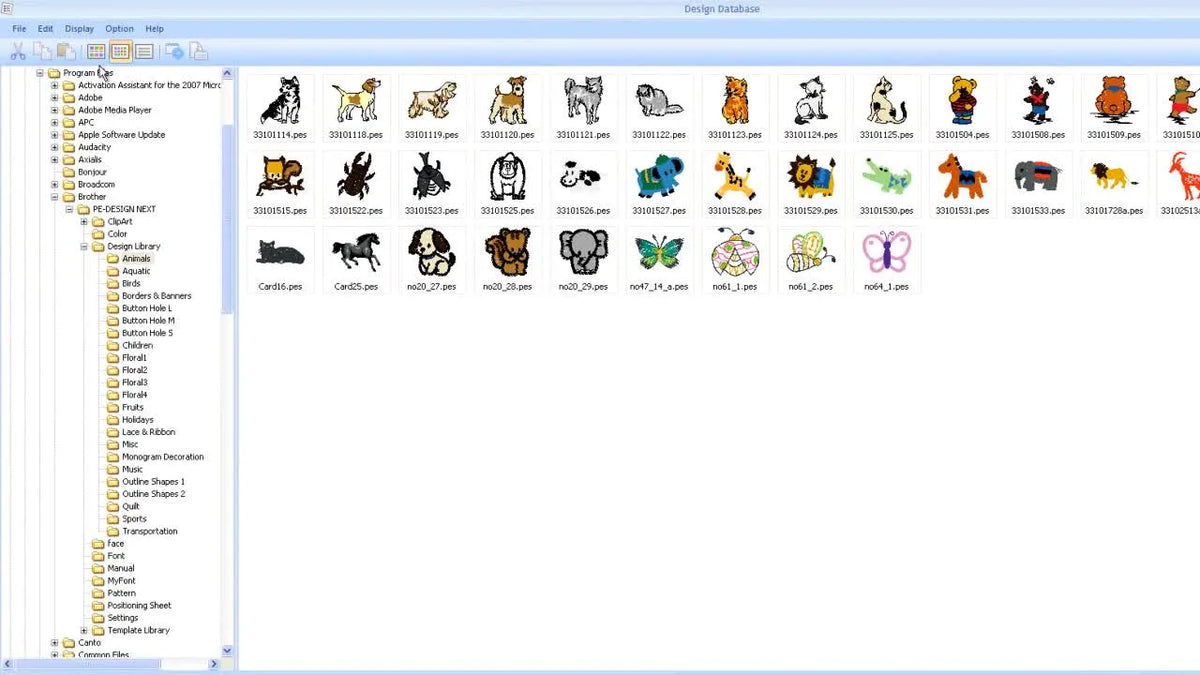Viewport: 1200px width, 675px height.
Task: Collapse the Design Library folder node
Action: [x=84, y=246]
